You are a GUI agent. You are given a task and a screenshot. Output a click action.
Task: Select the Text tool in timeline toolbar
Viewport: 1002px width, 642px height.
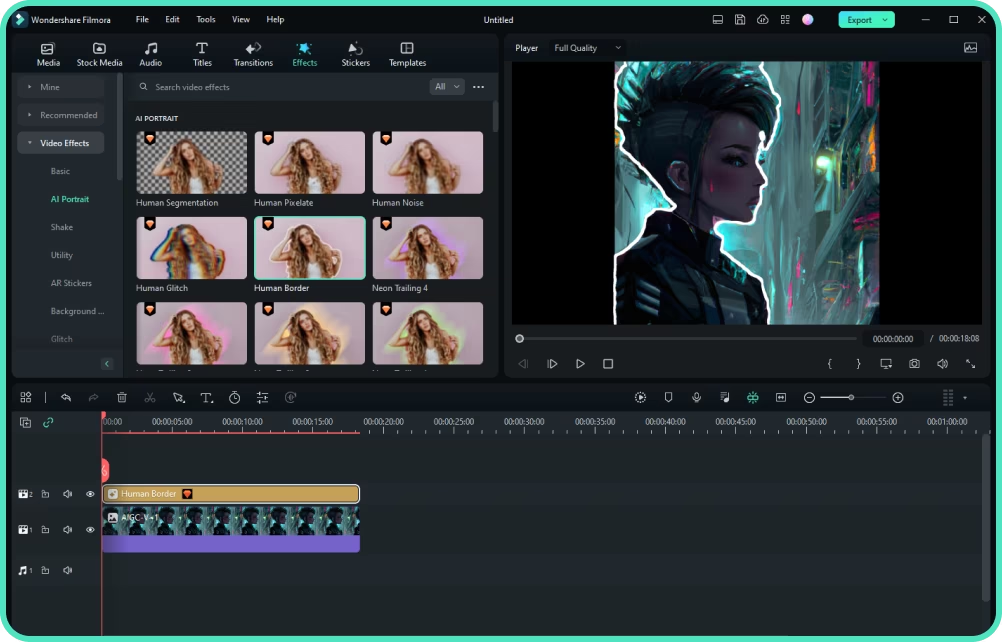click(206, 397)
